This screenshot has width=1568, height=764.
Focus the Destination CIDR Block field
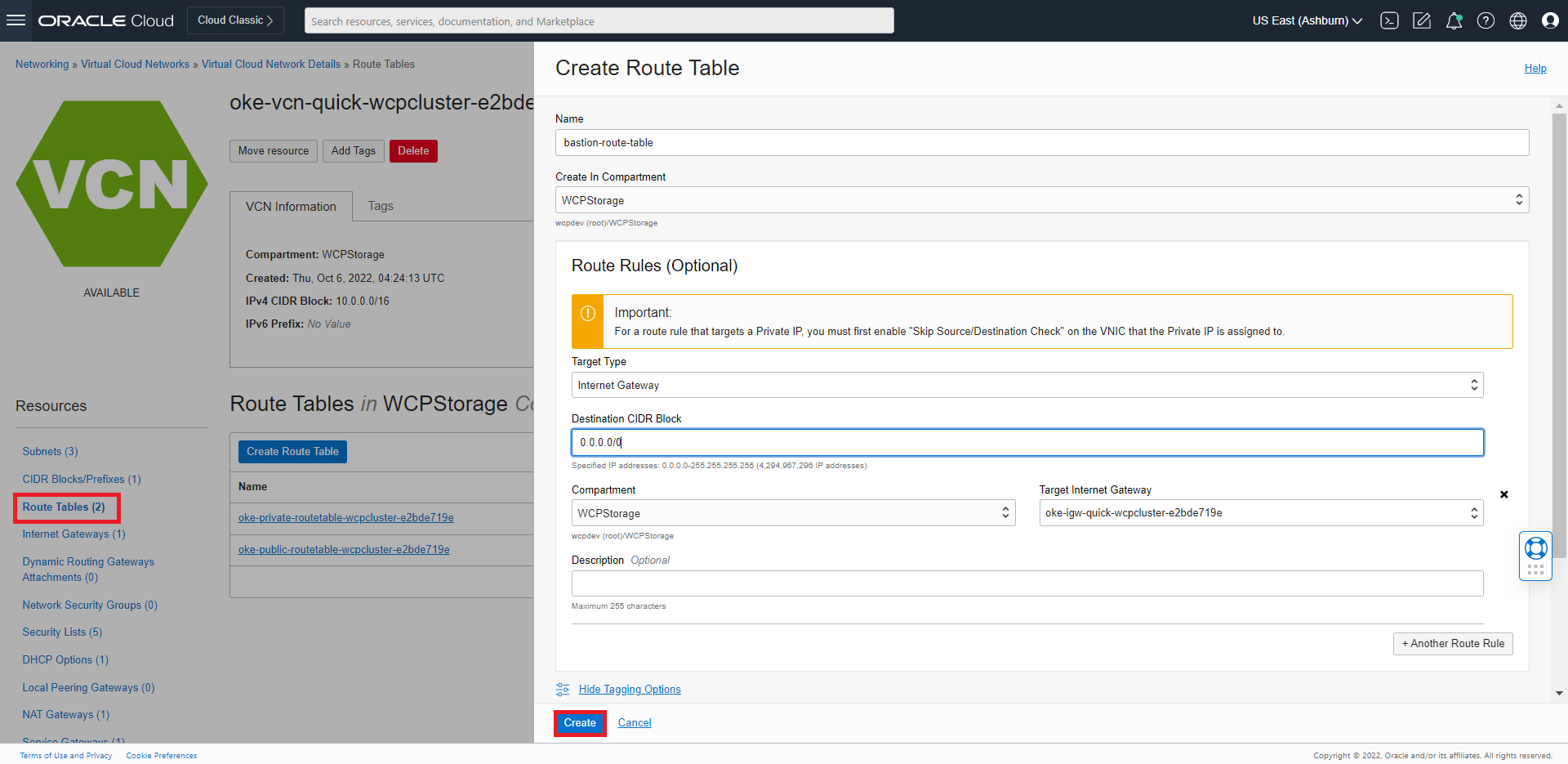1027,442
